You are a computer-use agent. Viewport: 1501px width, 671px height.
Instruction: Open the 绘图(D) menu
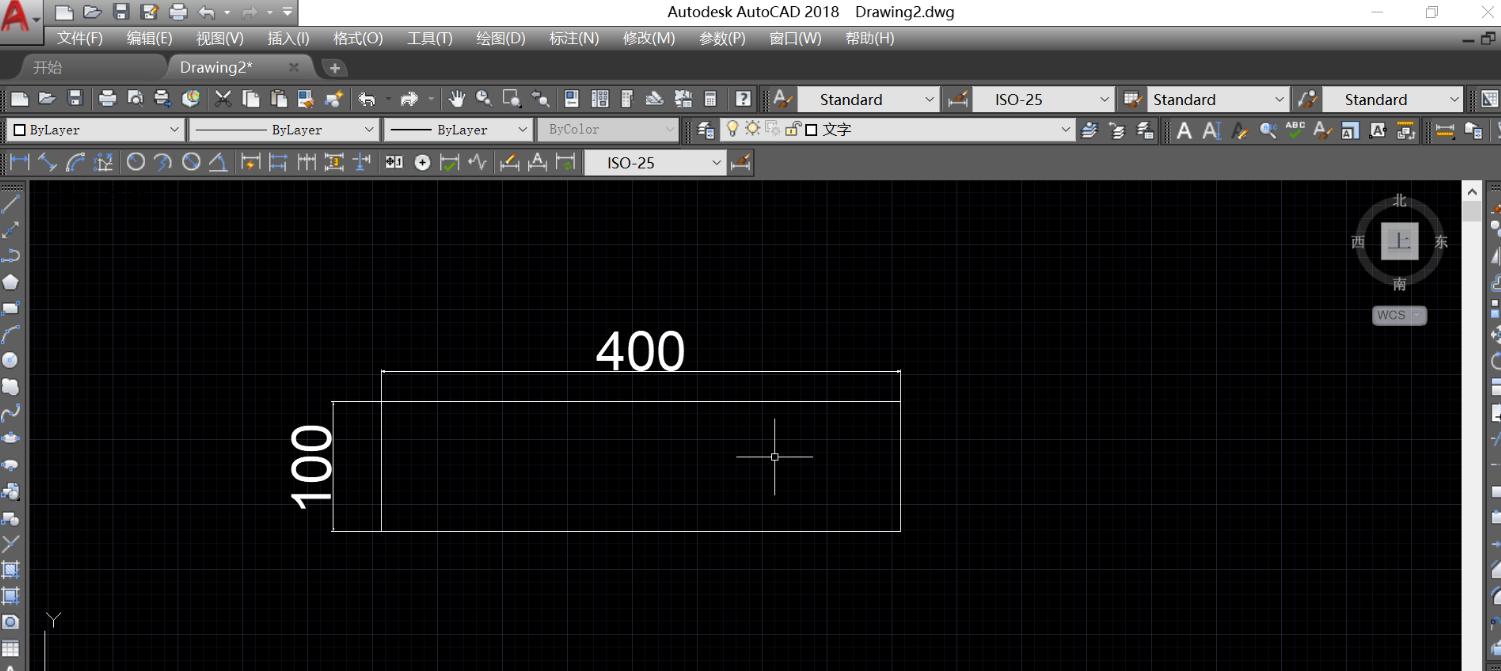click(501, 38)
